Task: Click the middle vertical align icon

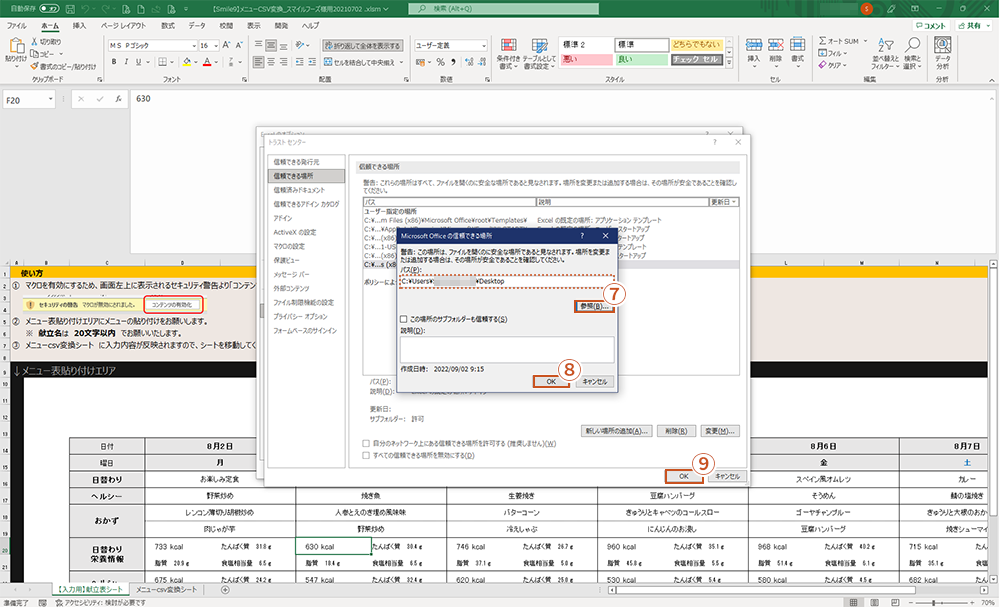Action: [271, 45]
